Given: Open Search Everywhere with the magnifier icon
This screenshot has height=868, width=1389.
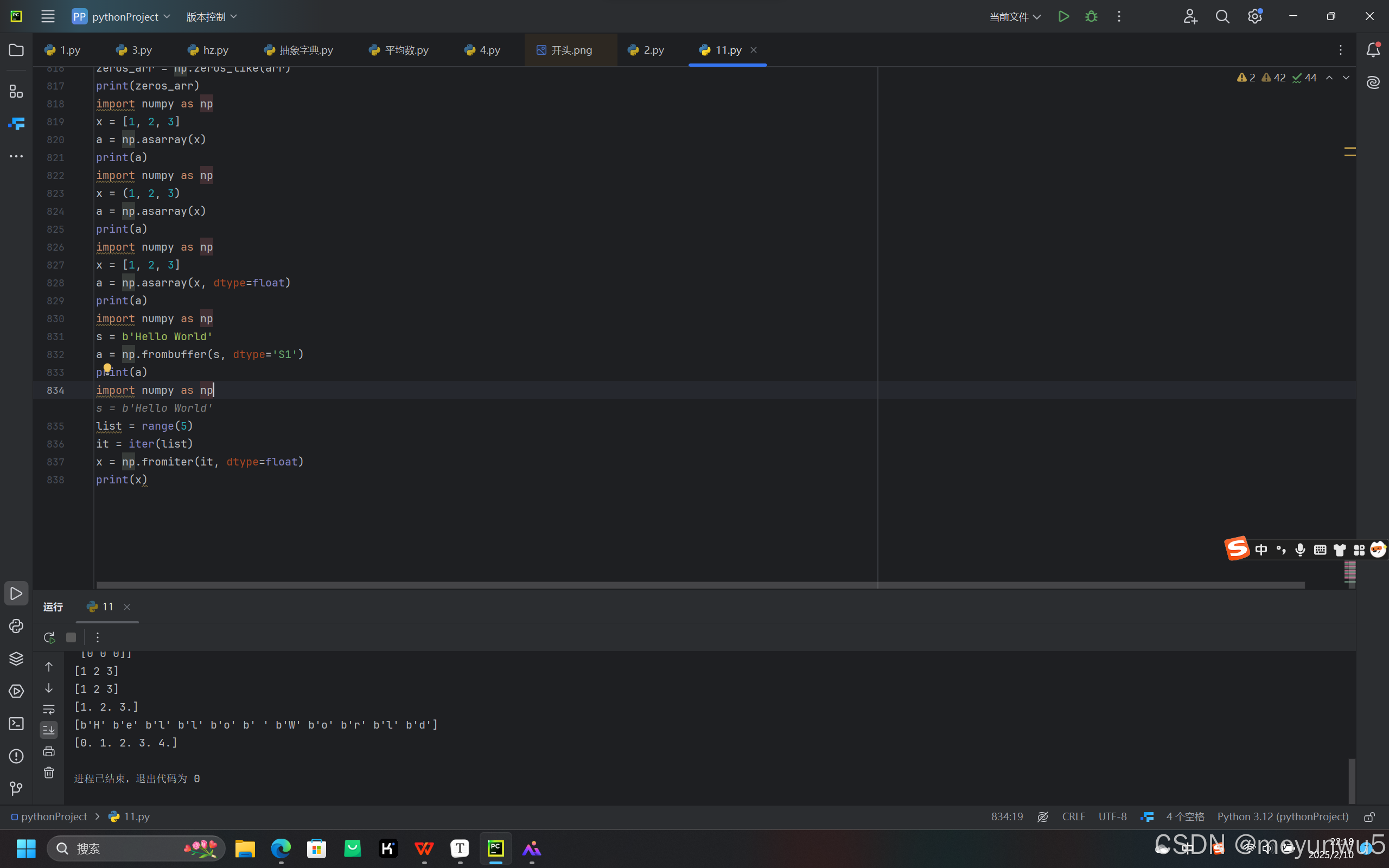Looking at the screenshot, I should pyautogui.click(x=1222, y=16).
